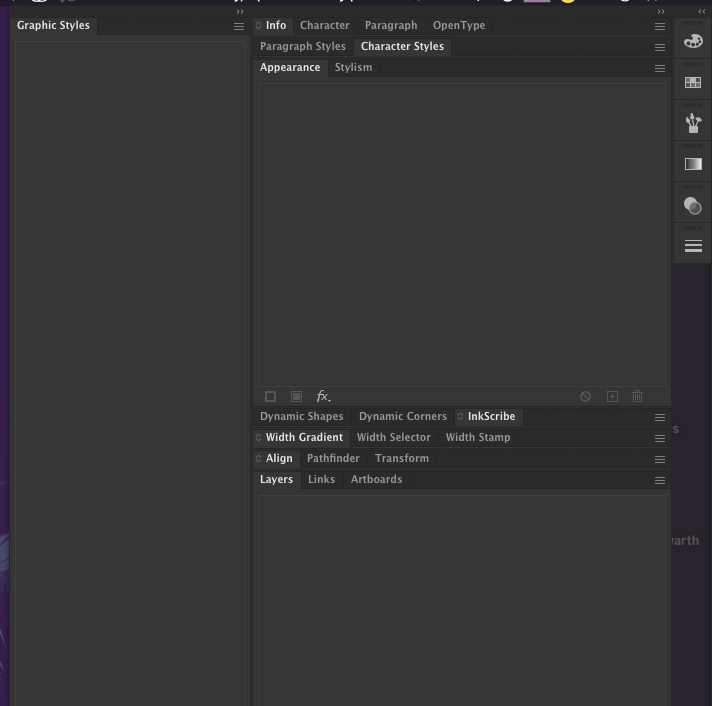Click Add New Effect fx button
Image resolution: width=712 pixels, height=706 pixels.
(323, 397)
